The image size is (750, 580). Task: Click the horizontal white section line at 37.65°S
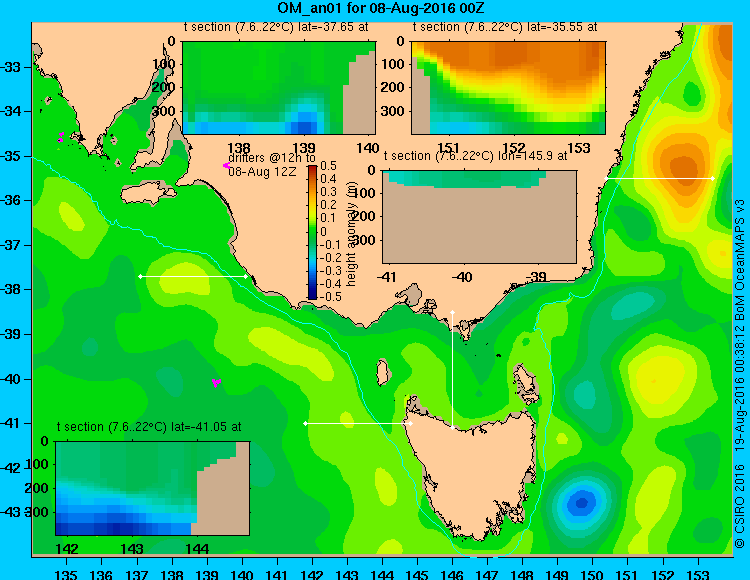pos(193,276)
